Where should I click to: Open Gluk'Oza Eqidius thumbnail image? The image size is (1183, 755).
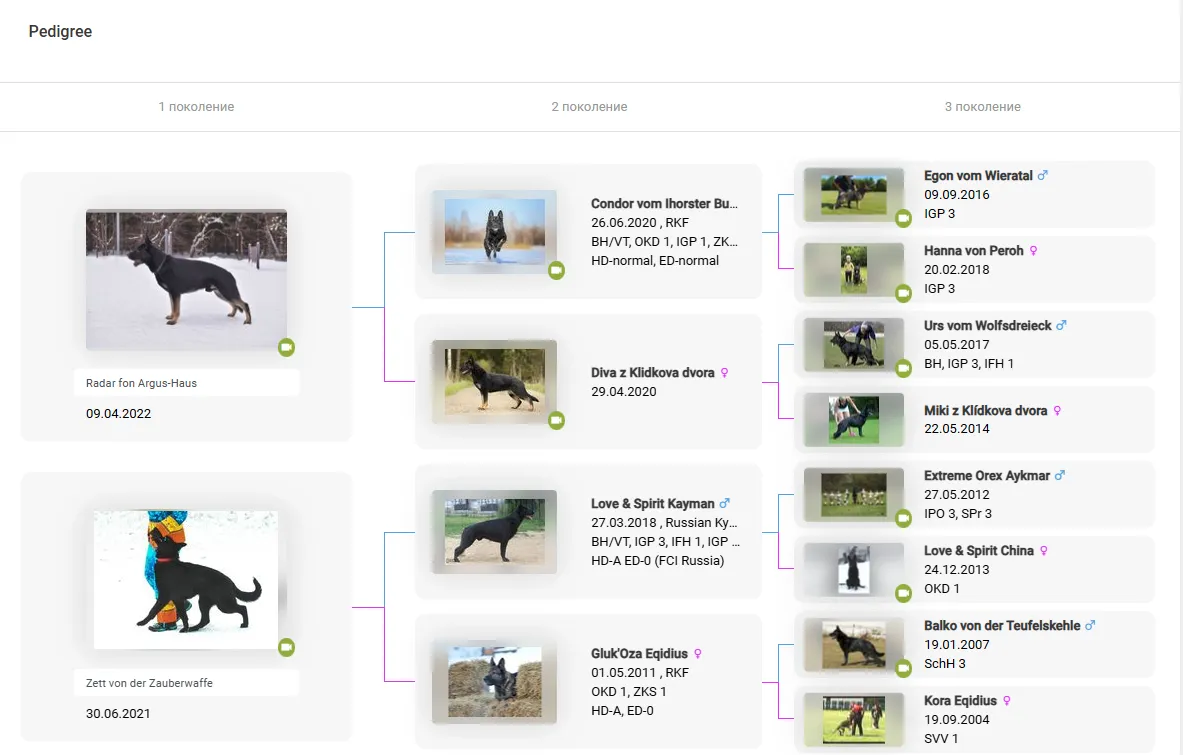click(x=494, y=681)
